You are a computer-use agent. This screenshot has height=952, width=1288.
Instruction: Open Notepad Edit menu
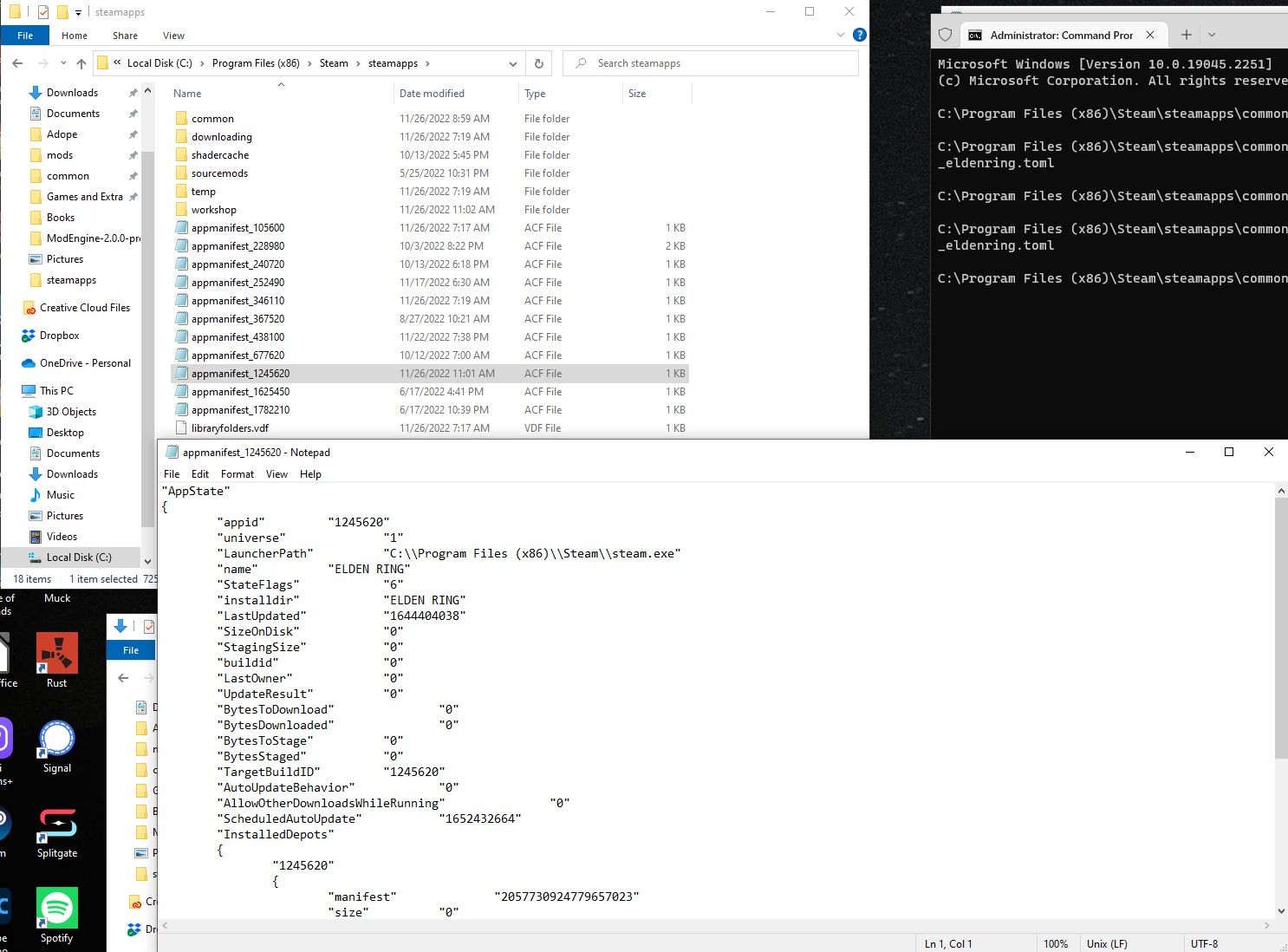(200, 474)
